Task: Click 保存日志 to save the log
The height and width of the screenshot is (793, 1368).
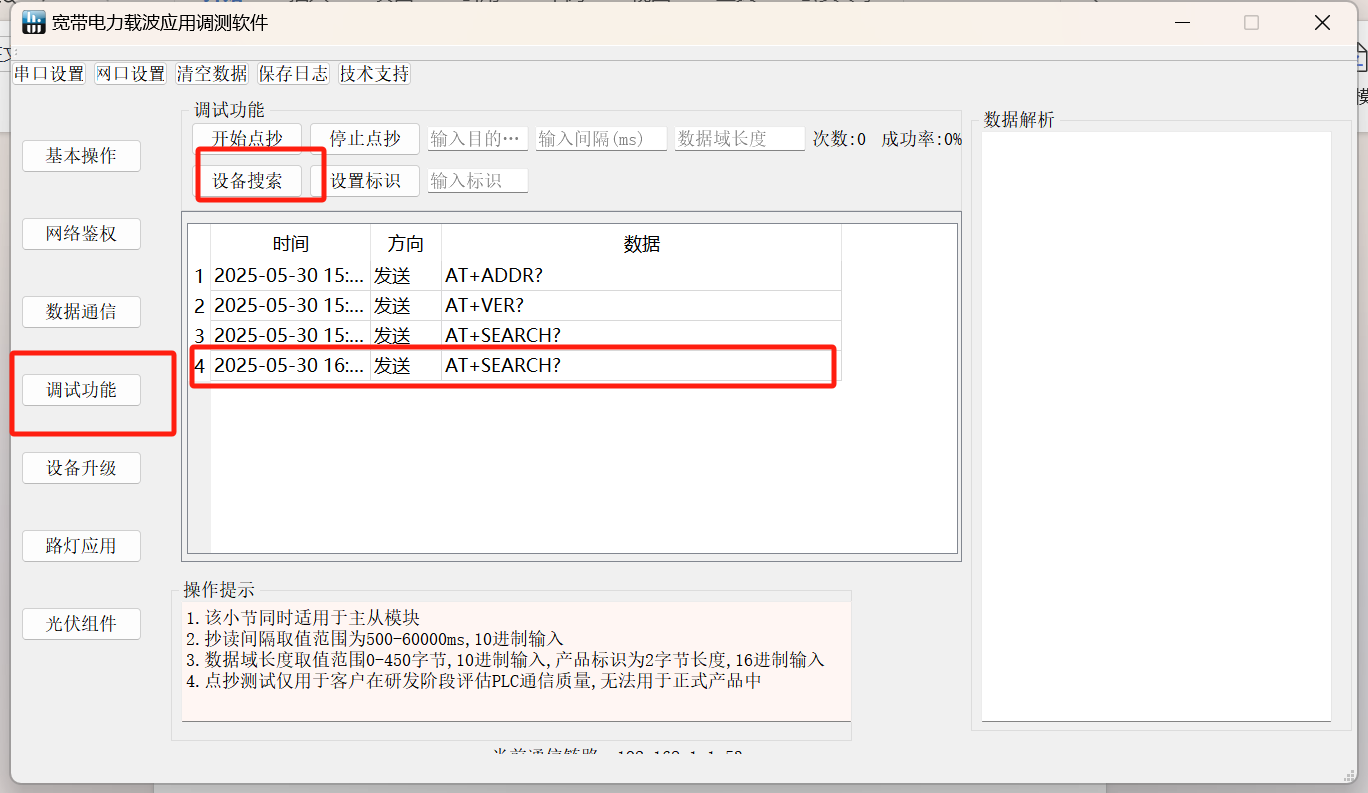Action: (293, 73)
